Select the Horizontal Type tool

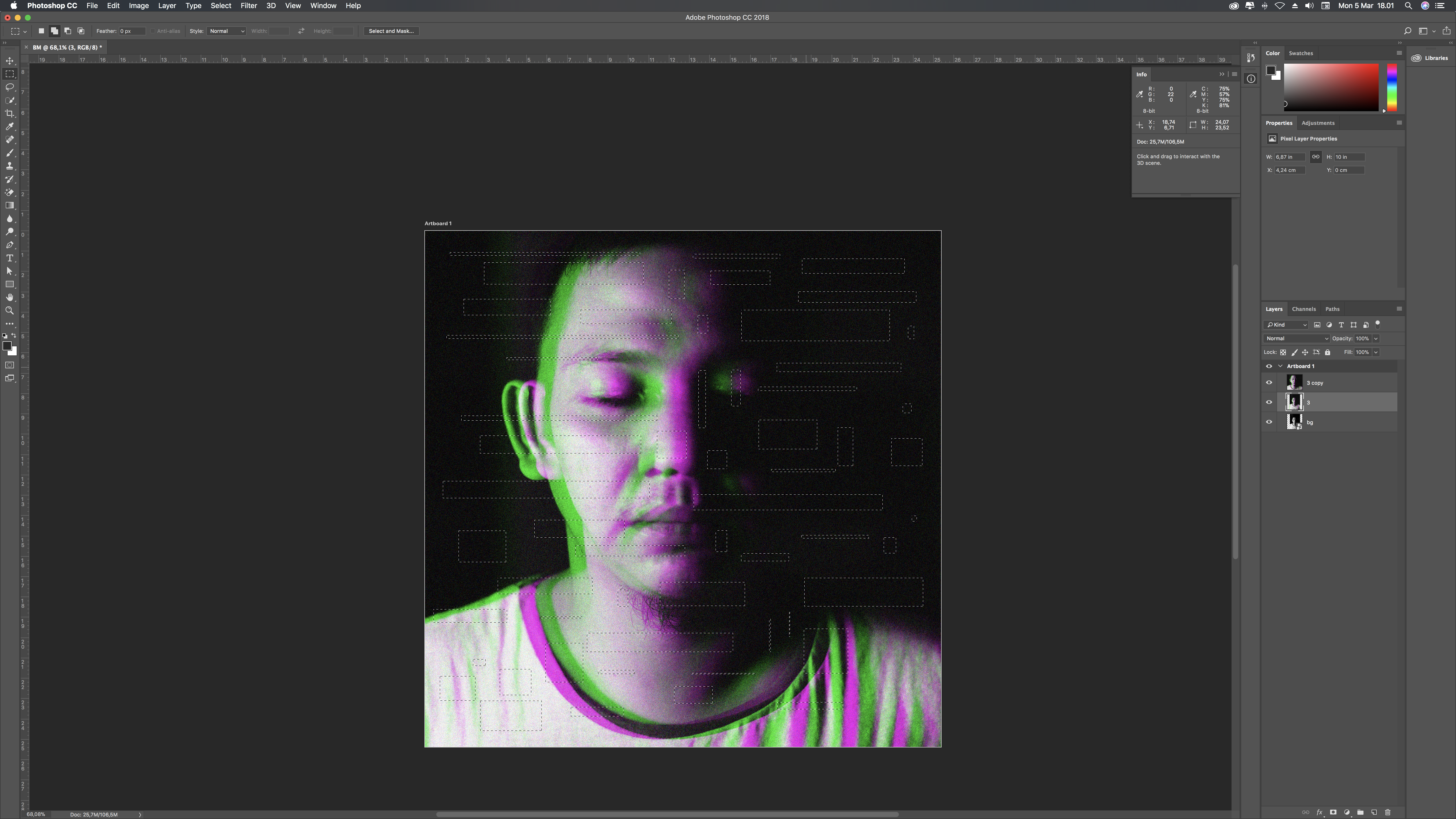pos(10,258)
